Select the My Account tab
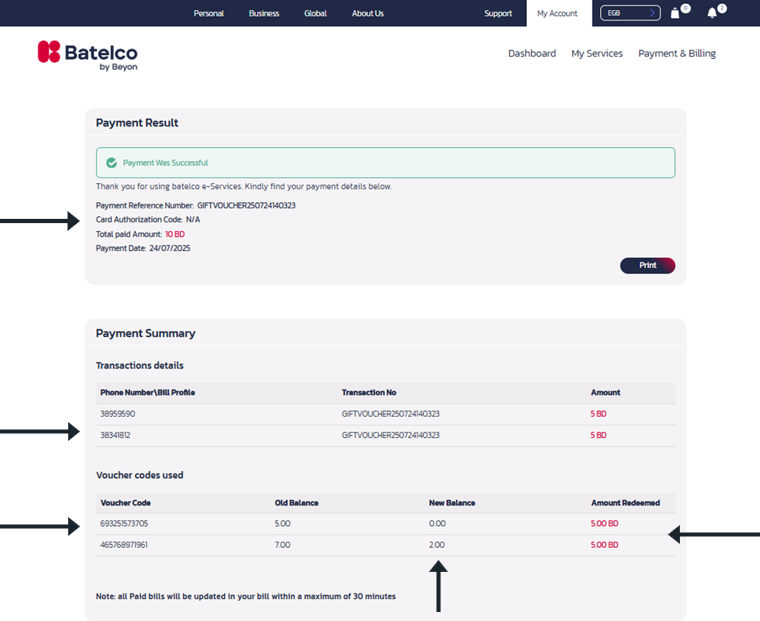The width and height of the screenshot is (760, 621). tap(557, 14)
